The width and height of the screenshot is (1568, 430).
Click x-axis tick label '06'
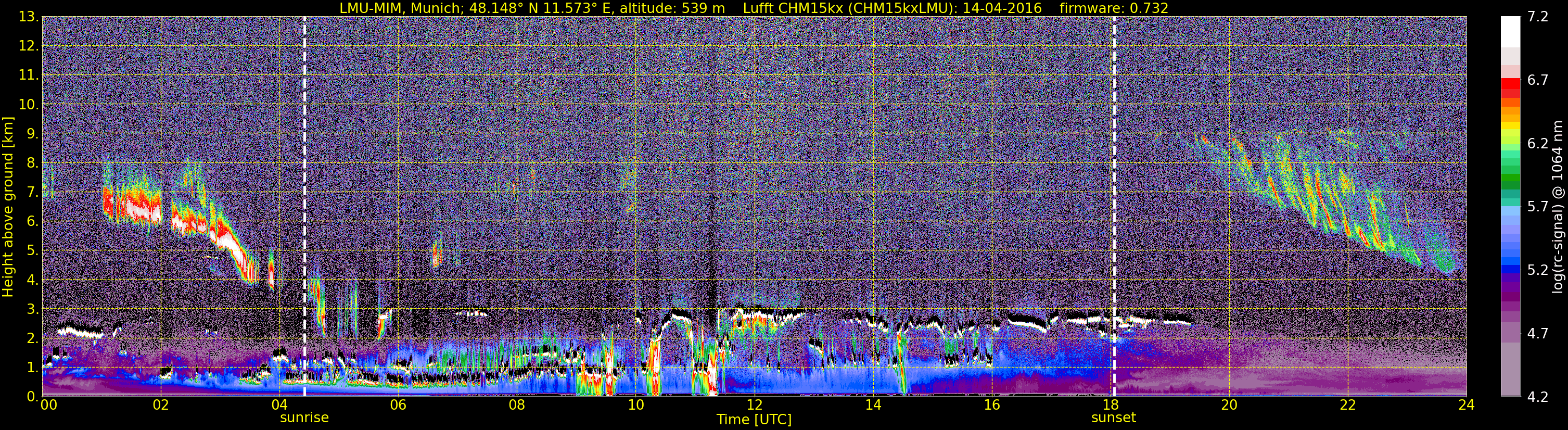point(398,405)
